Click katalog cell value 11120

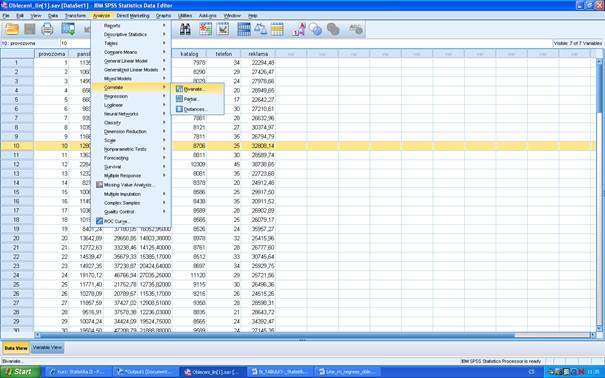click(x=189, y=275)
